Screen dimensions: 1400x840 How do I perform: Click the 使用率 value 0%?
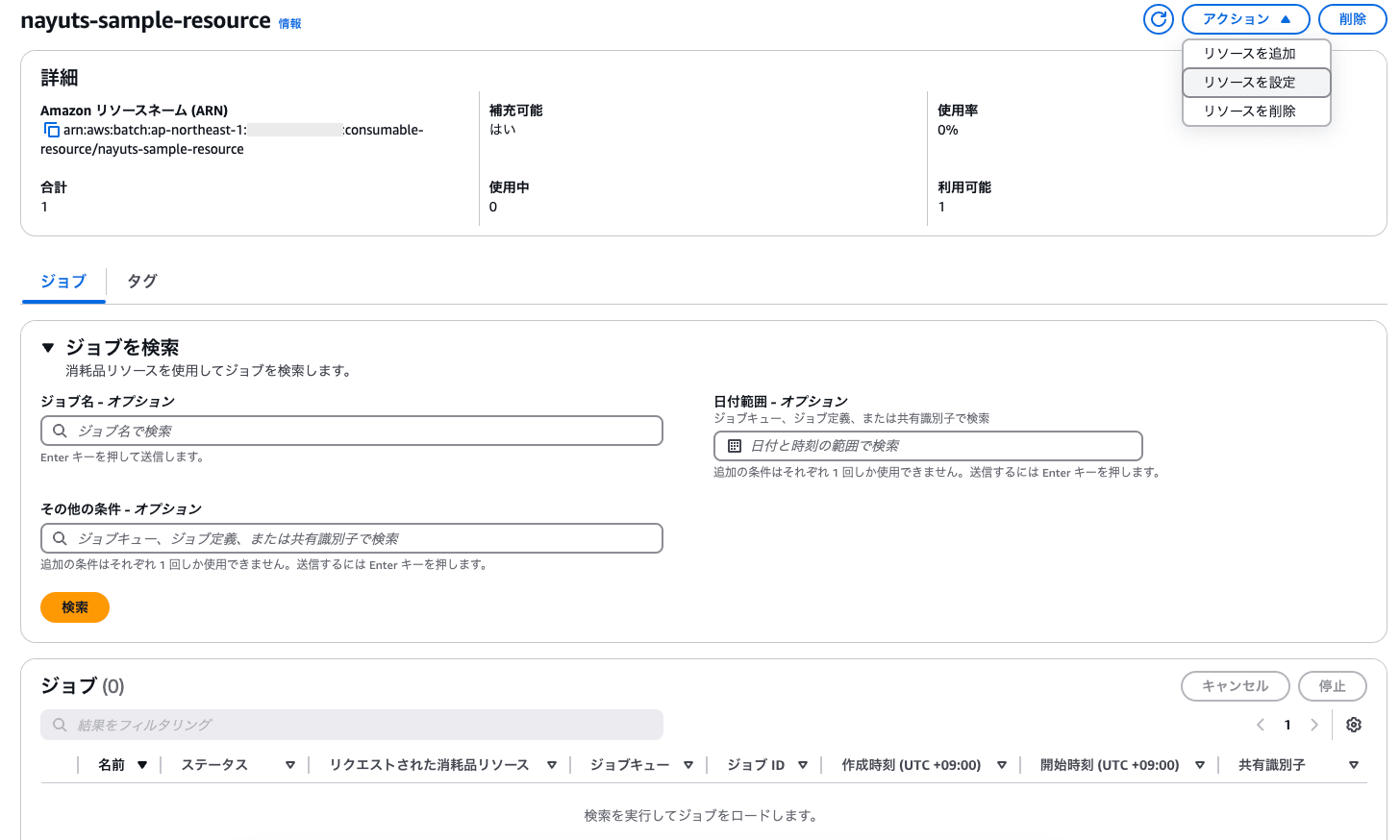click(x=948, y=130)
